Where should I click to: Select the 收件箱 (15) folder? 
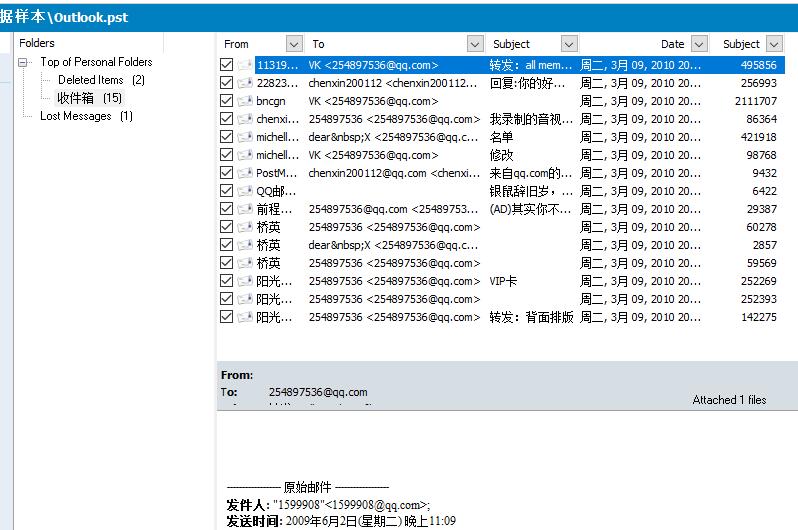[89, 98]
